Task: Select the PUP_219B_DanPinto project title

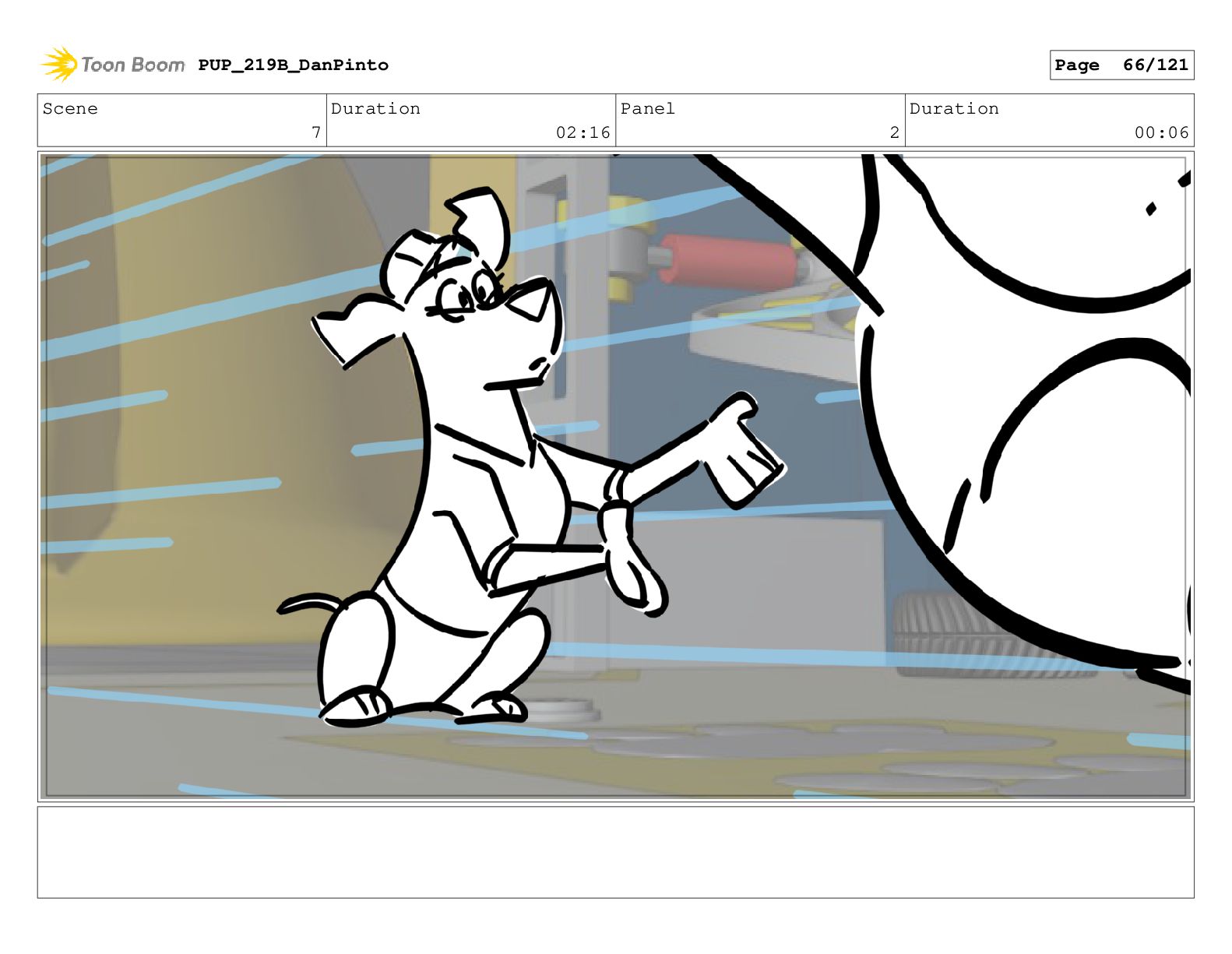Action: tap(293, 65)
